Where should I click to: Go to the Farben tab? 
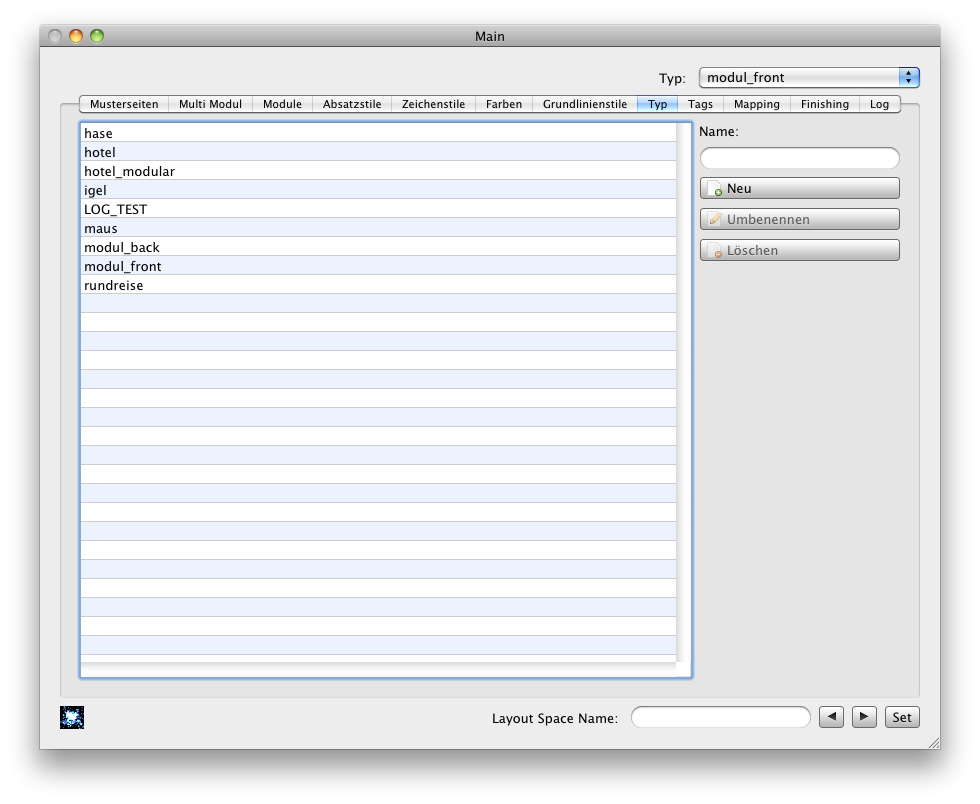pyautogui.click(x=504, y=104)
